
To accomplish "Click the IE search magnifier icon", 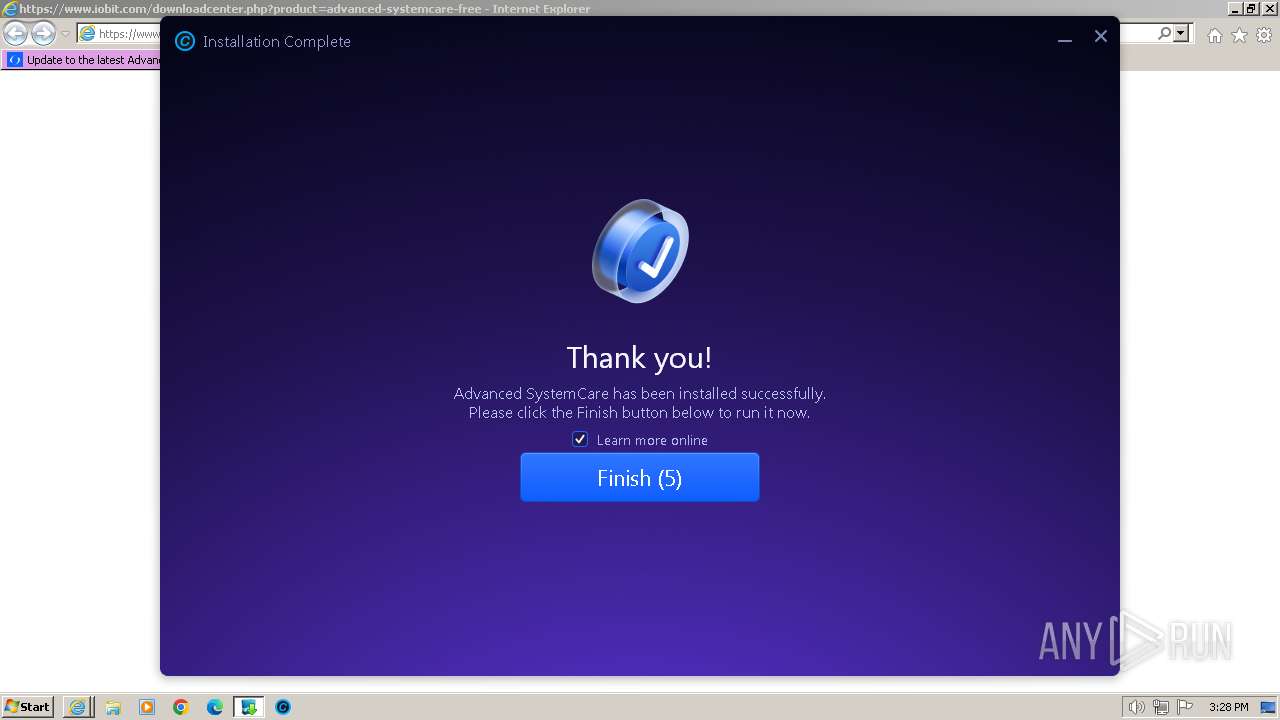I will [1164, 34].
